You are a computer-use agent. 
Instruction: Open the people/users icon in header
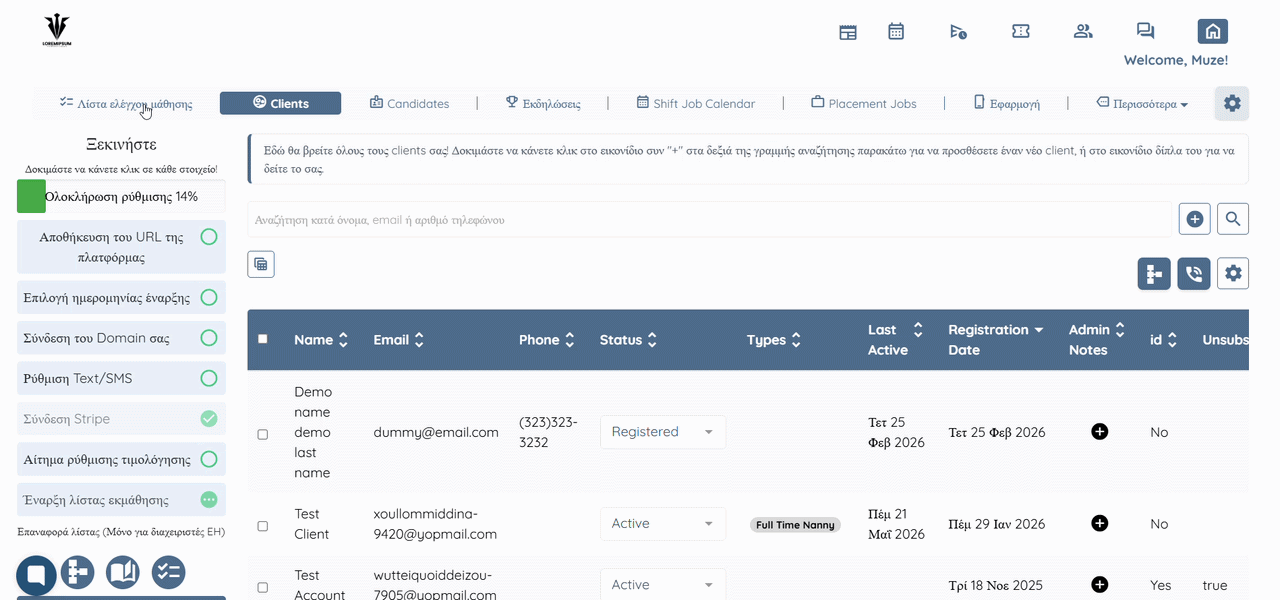click(1083, 31)
